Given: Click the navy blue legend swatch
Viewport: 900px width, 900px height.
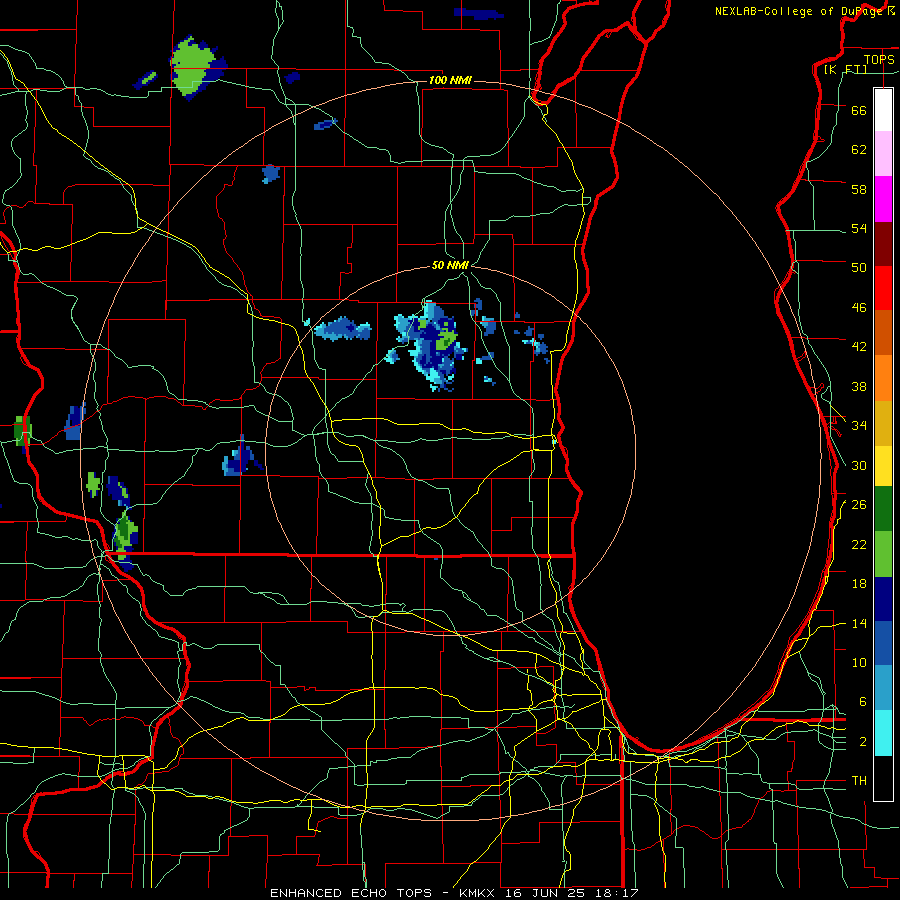Looking at the screenshot, I should 883,599.
